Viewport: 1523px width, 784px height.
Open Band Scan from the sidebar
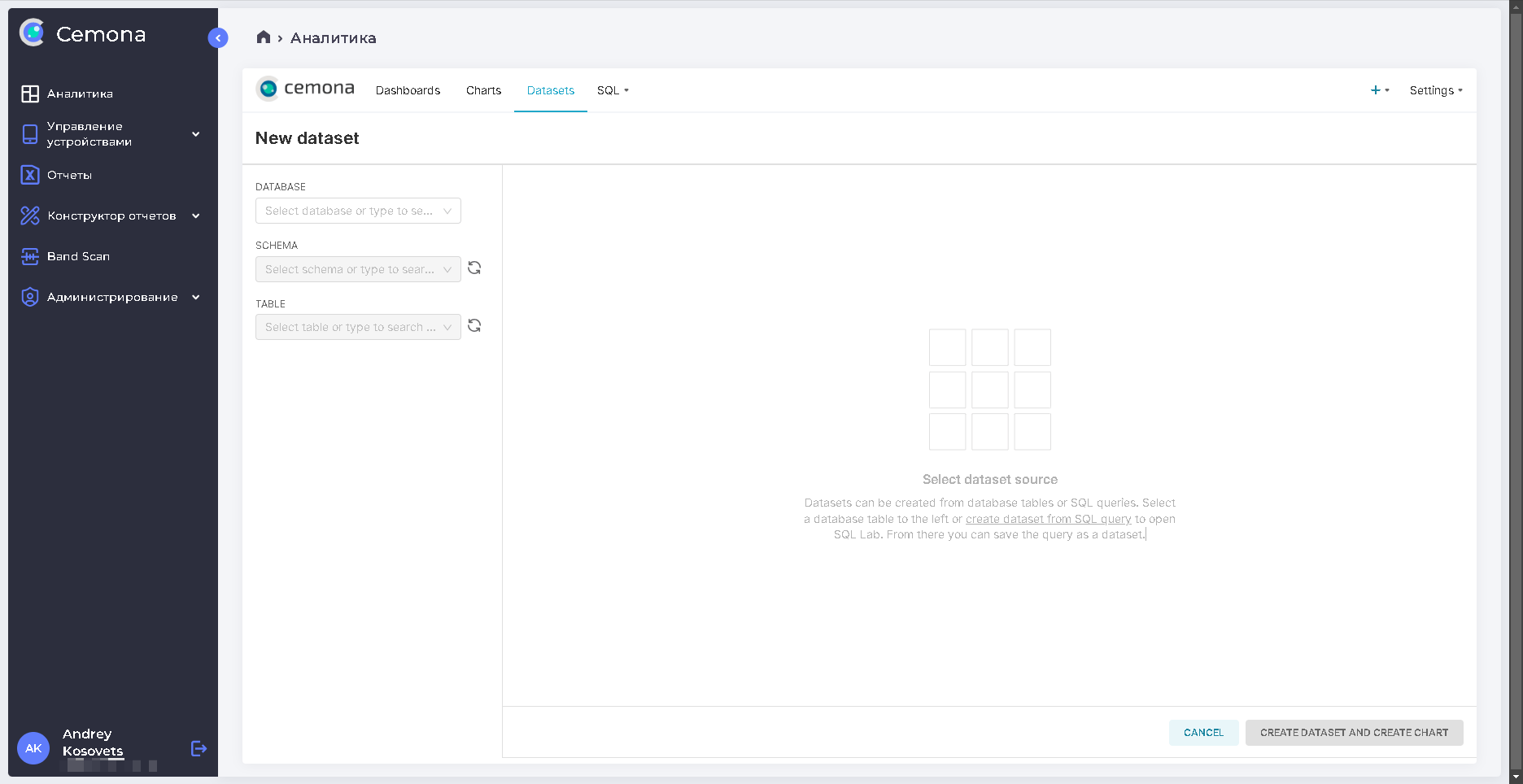point(78,256)
